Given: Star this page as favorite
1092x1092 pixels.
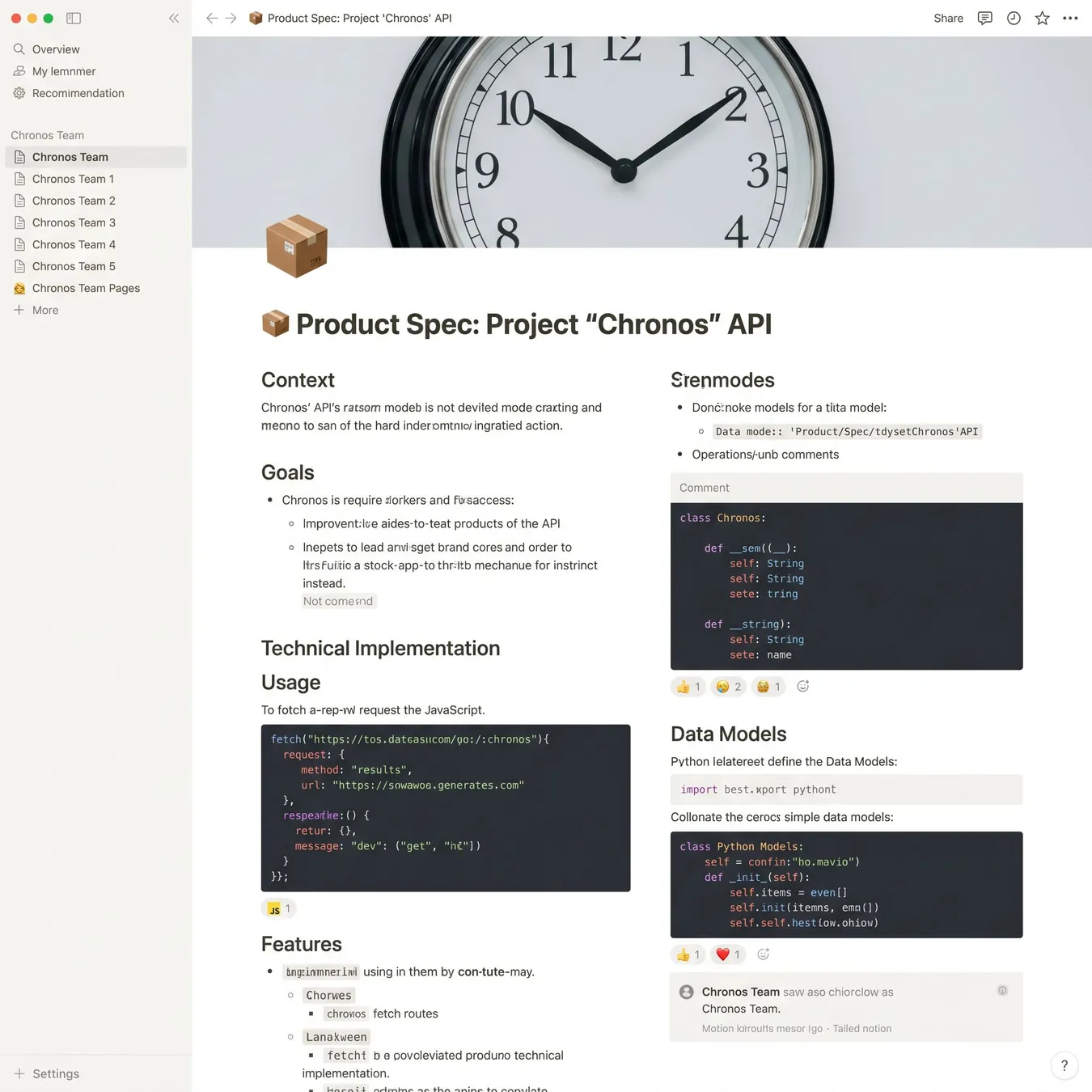Looking at the screenshot, I should click(x=1043, y=18).
